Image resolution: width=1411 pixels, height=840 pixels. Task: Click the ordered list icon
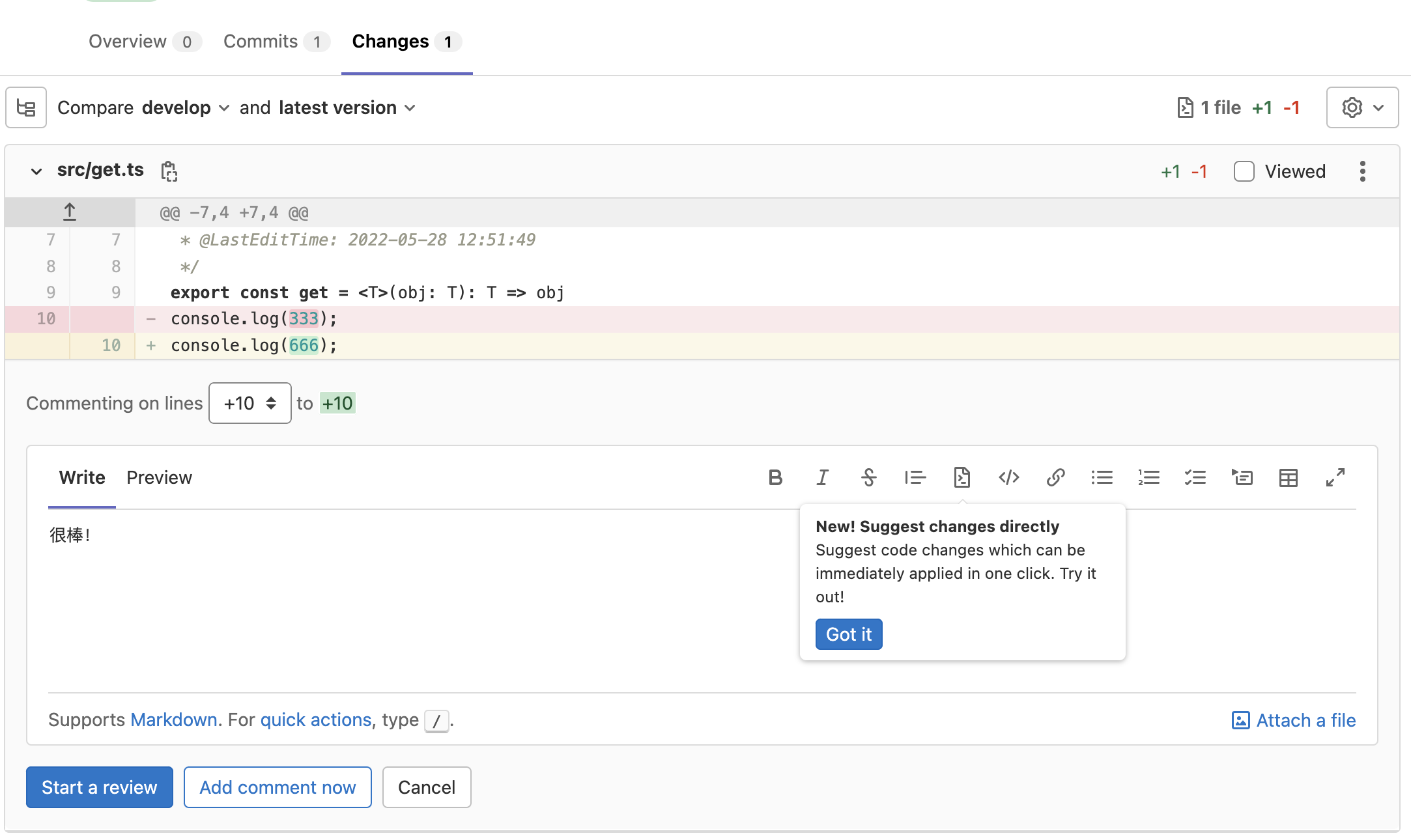1148,477
